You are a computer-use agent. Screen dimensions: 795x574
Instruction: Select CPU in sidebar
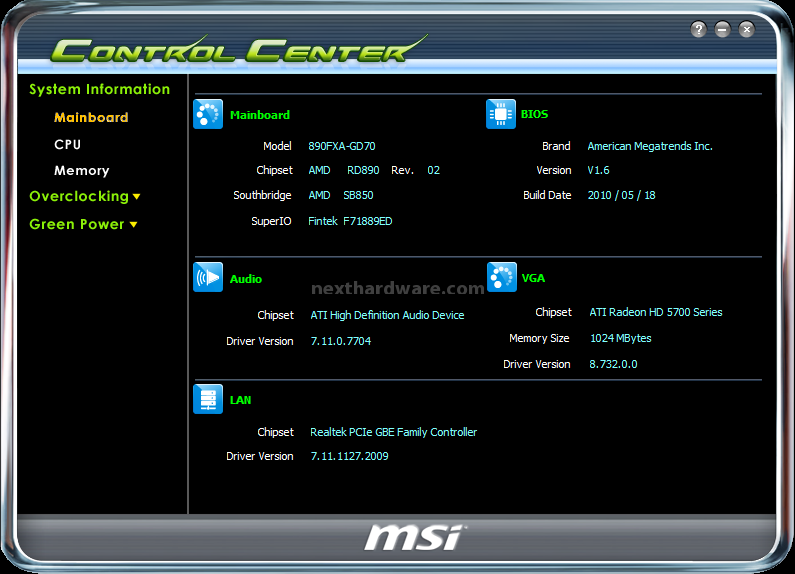coord(67,145)
